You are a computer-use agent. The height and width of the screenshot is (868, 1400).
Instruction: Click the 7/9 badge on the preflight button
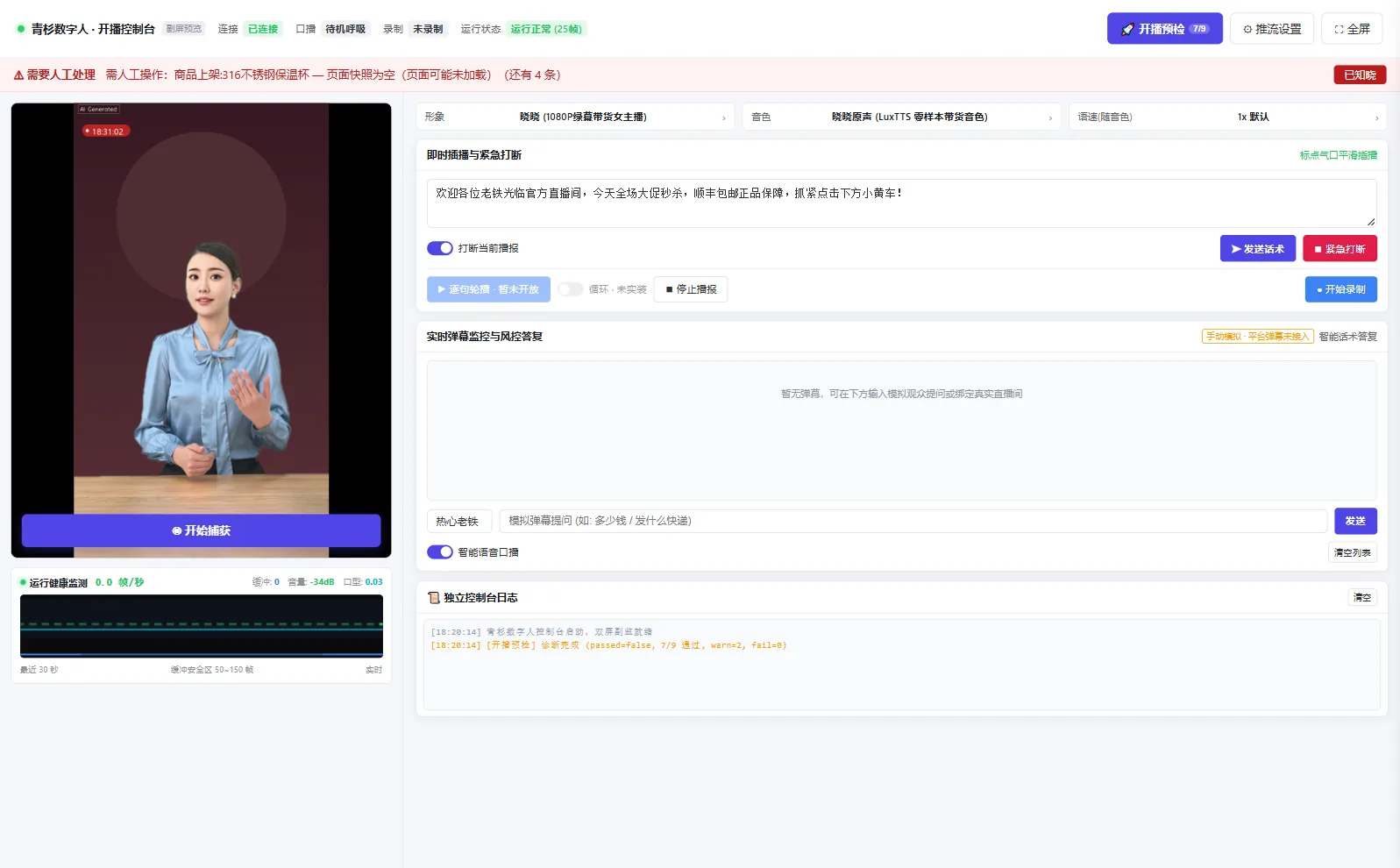point(1199,29)
